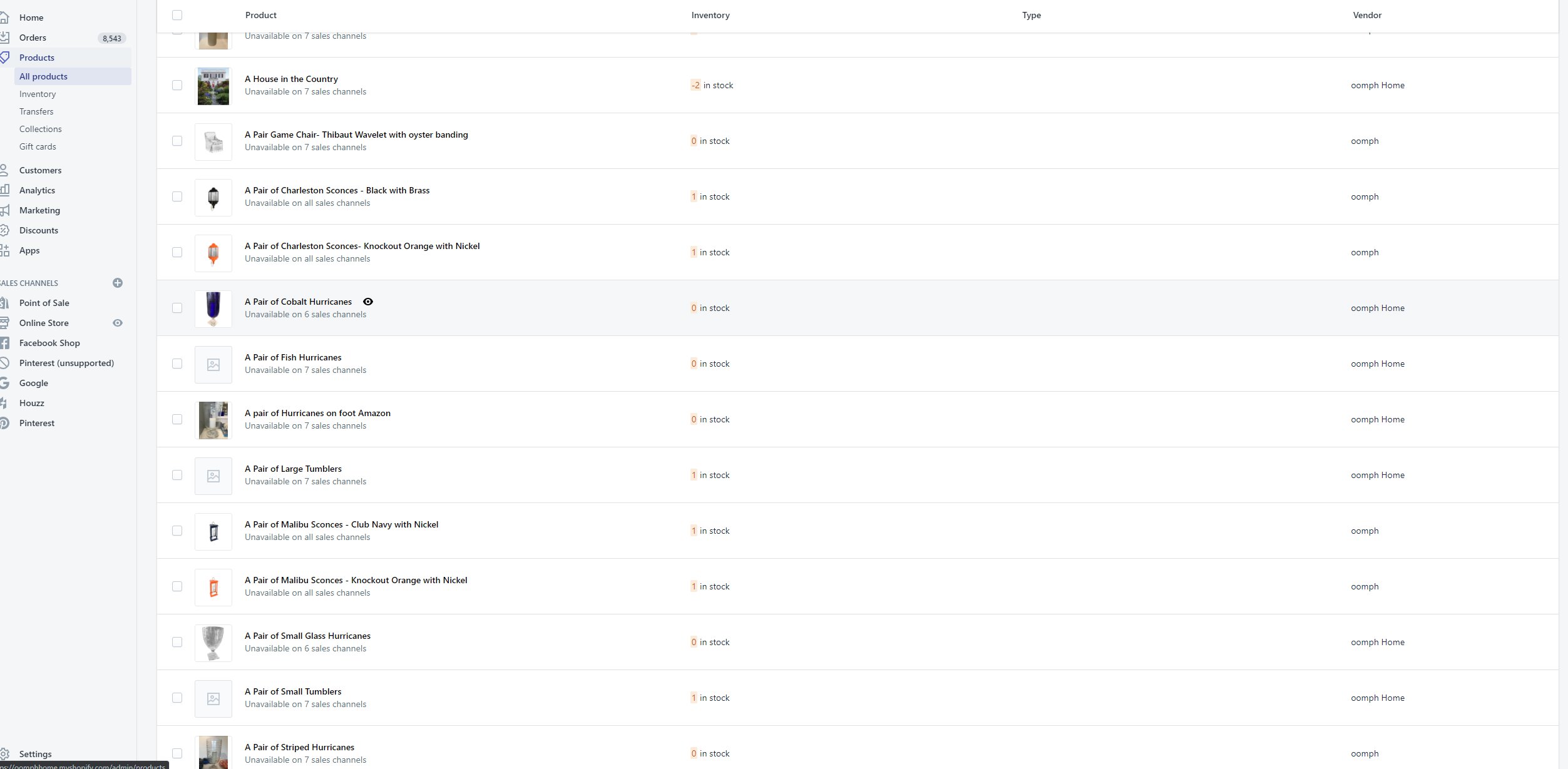This screenshot has width=1568, height=769.
Task: Tick checkbox for A Pair of Fish Hurricanes
Action: (x=177, y=364)
